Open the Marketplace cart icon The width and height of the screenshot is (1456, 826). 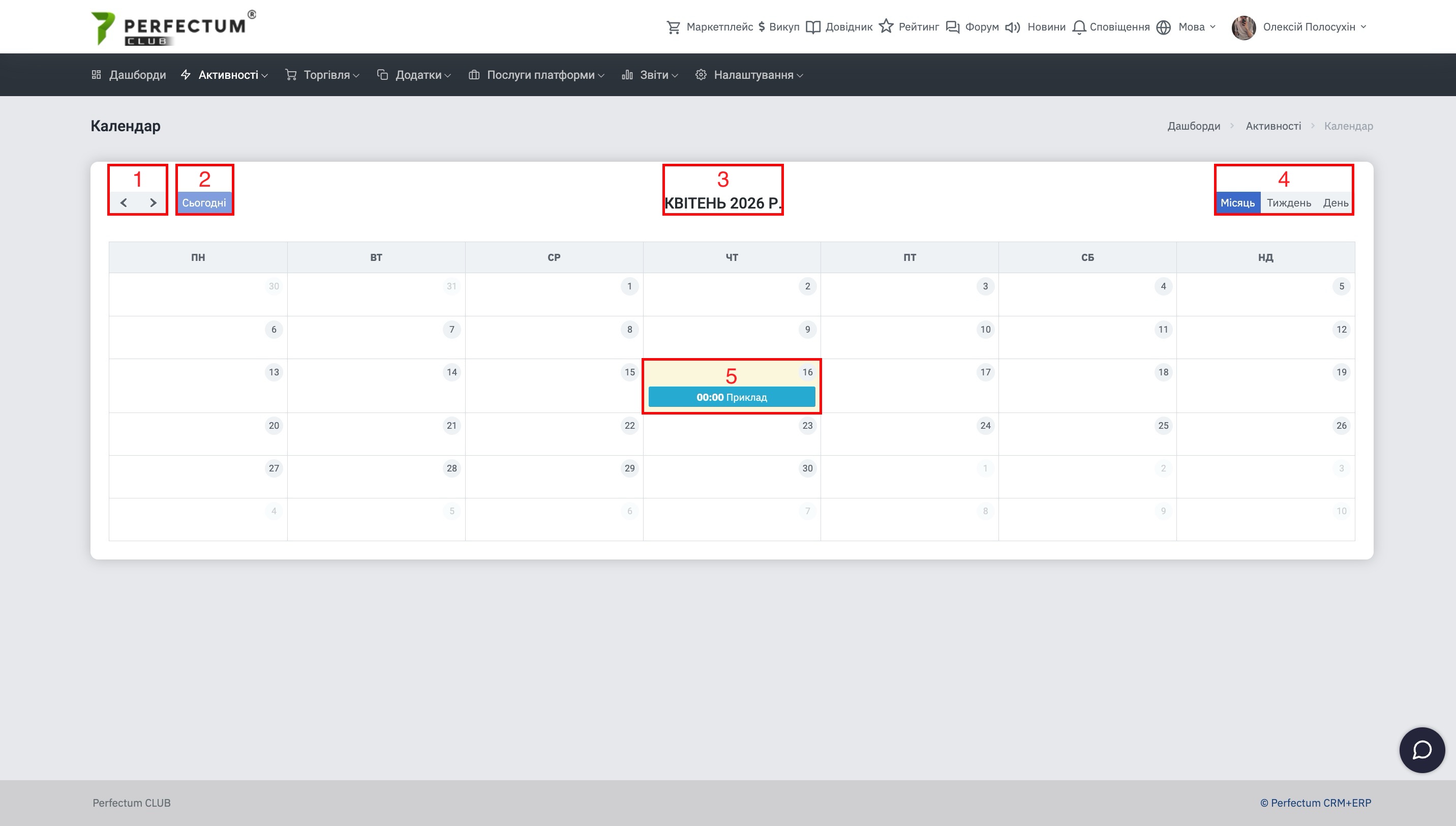click(x=673, y=27)
